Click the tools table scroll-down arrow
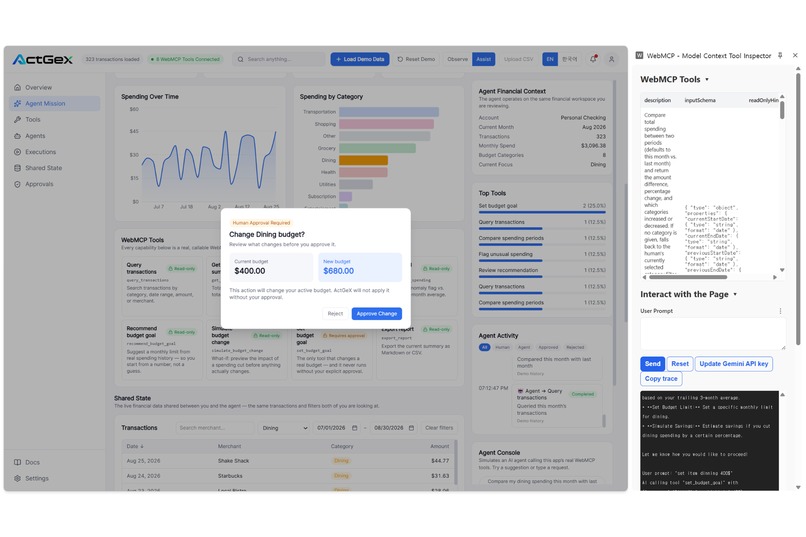This screenshot has height=537, width=806. 782,270
